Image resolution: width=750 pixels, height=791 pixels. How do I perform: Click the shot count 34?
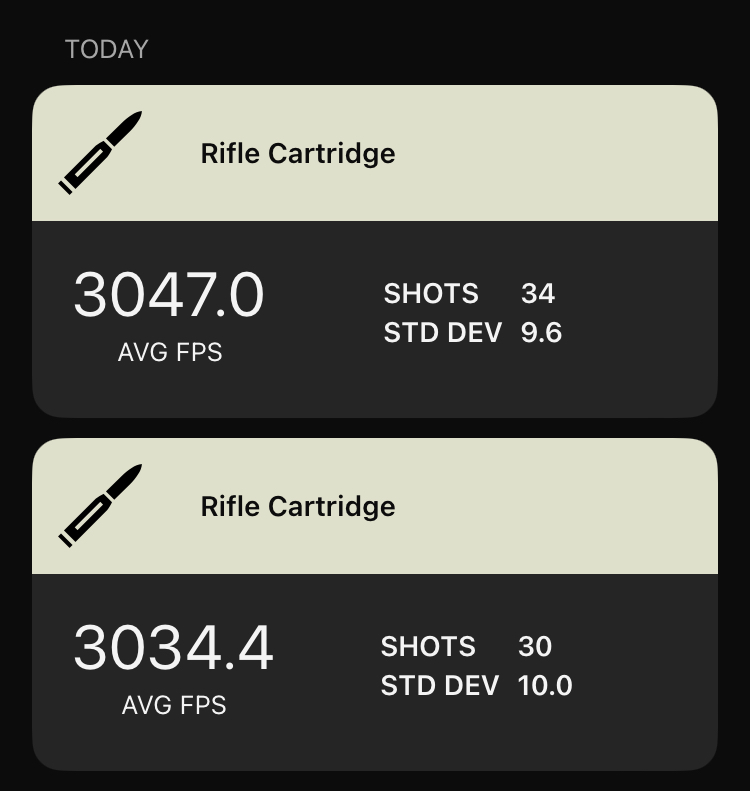[x=538, y=293]
